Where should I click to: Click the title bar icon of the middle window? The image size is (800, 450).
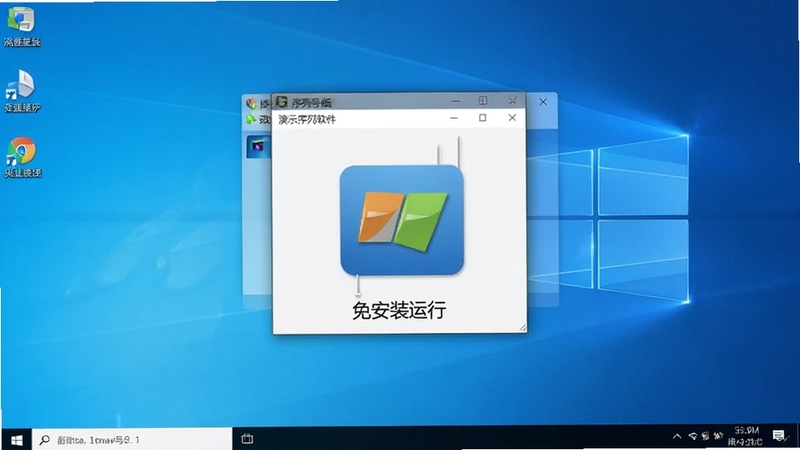[x=282, y=102]
